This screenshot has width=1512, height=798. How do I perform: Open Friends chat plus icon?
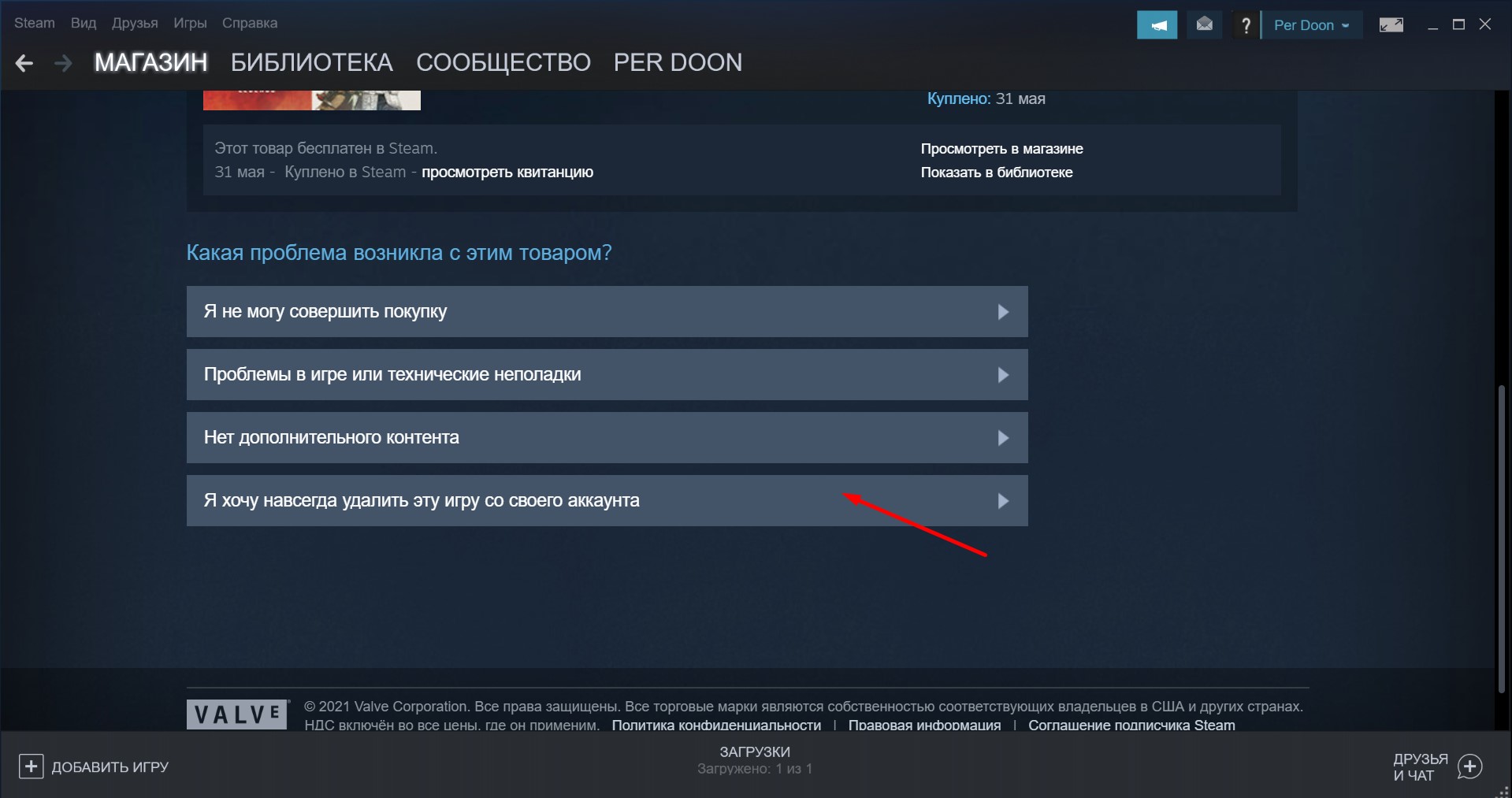(1469, 766)
